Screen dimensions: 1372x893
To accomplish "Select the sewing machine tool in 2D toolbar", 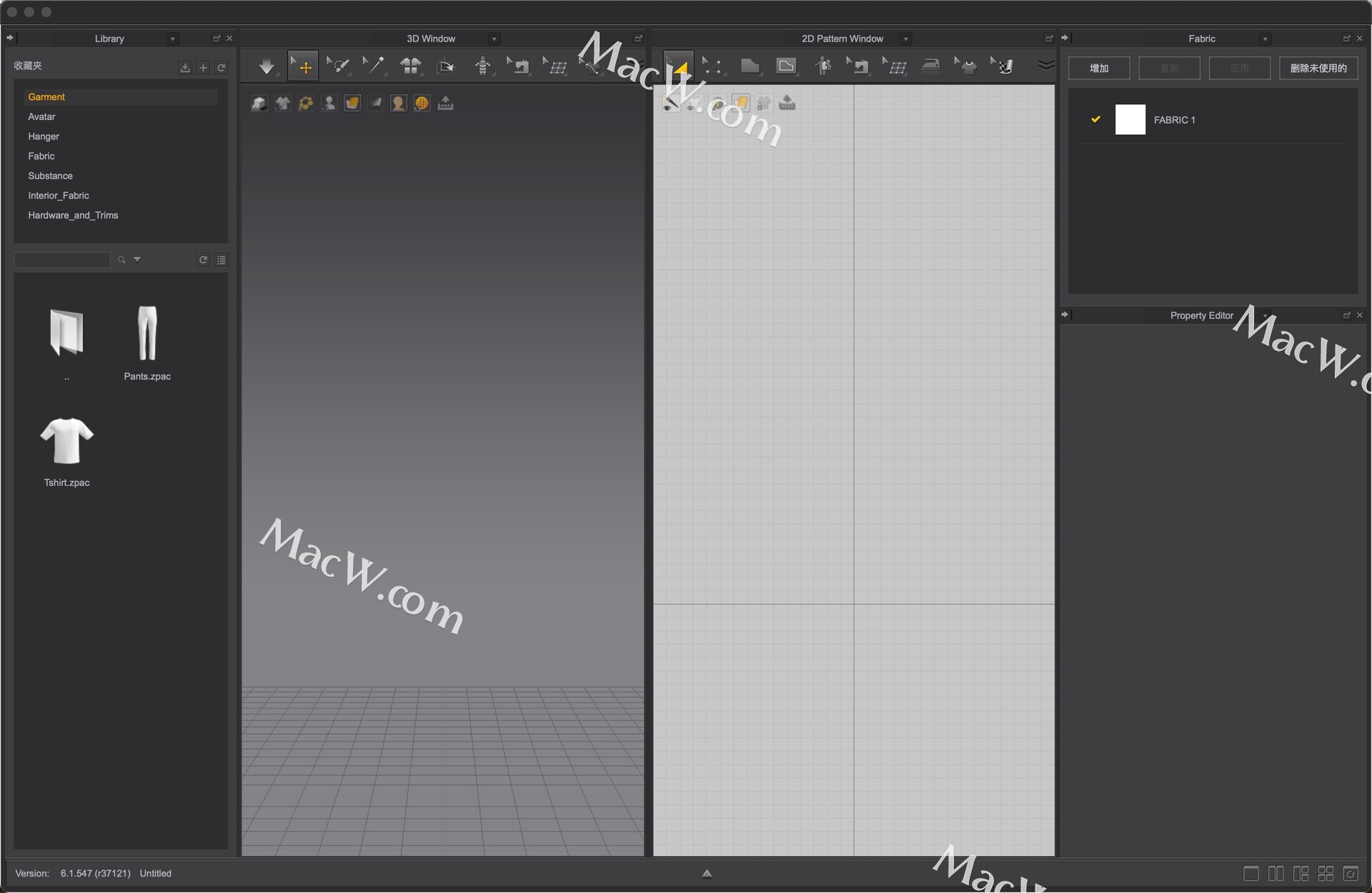I will 858,66.
